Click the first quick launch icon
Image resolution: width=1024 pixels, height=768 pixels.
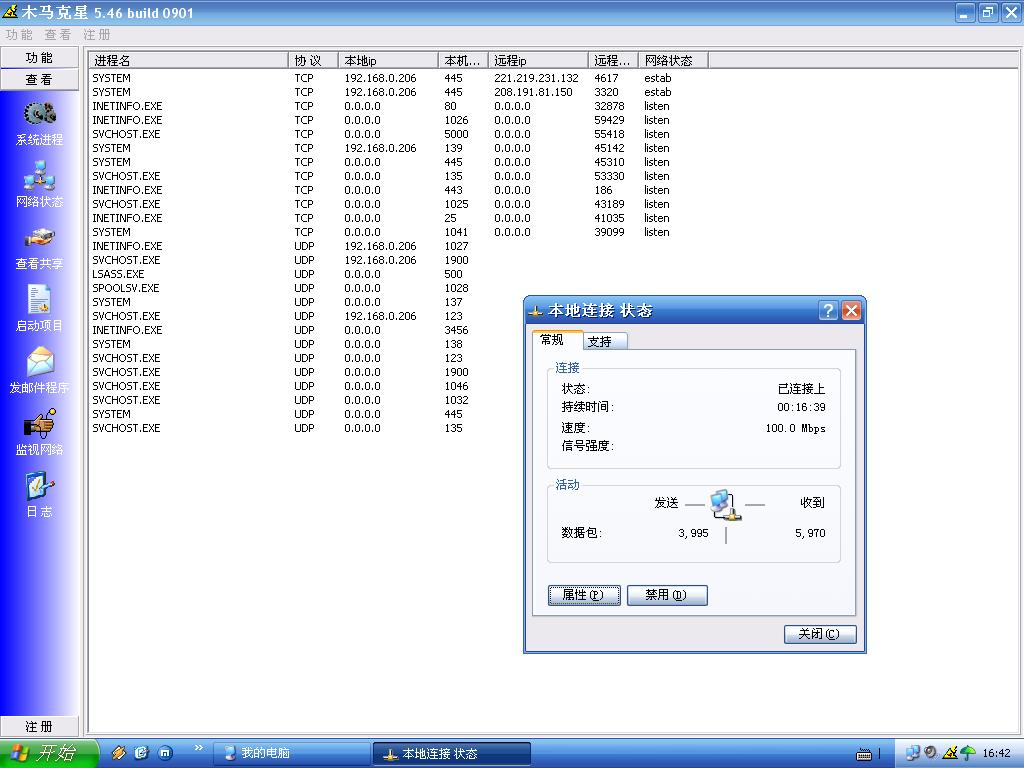pyautogui.click(x=118, y=753)
